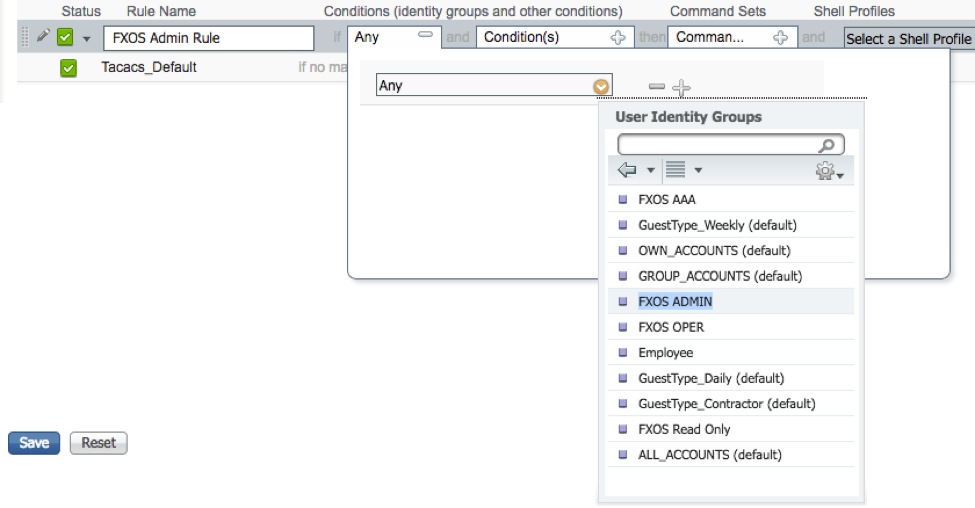Click the Save button
This screenshot has height=508, width=975.
(34, 443)
